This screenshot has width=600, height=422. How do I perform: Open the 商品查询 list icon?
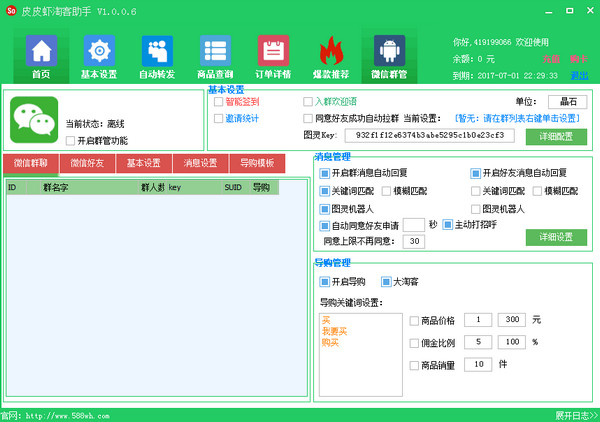[x=215, y=56]
